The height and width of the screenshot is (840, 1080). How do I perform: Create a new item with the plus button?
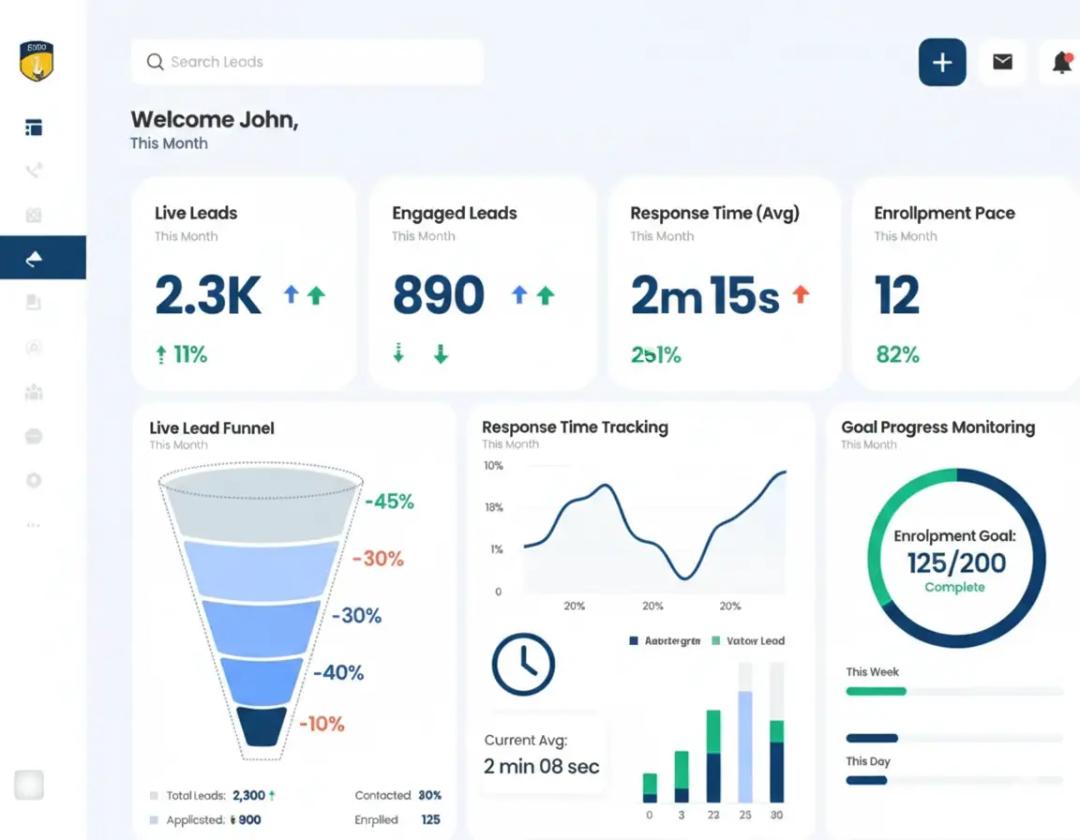(941, 61)
